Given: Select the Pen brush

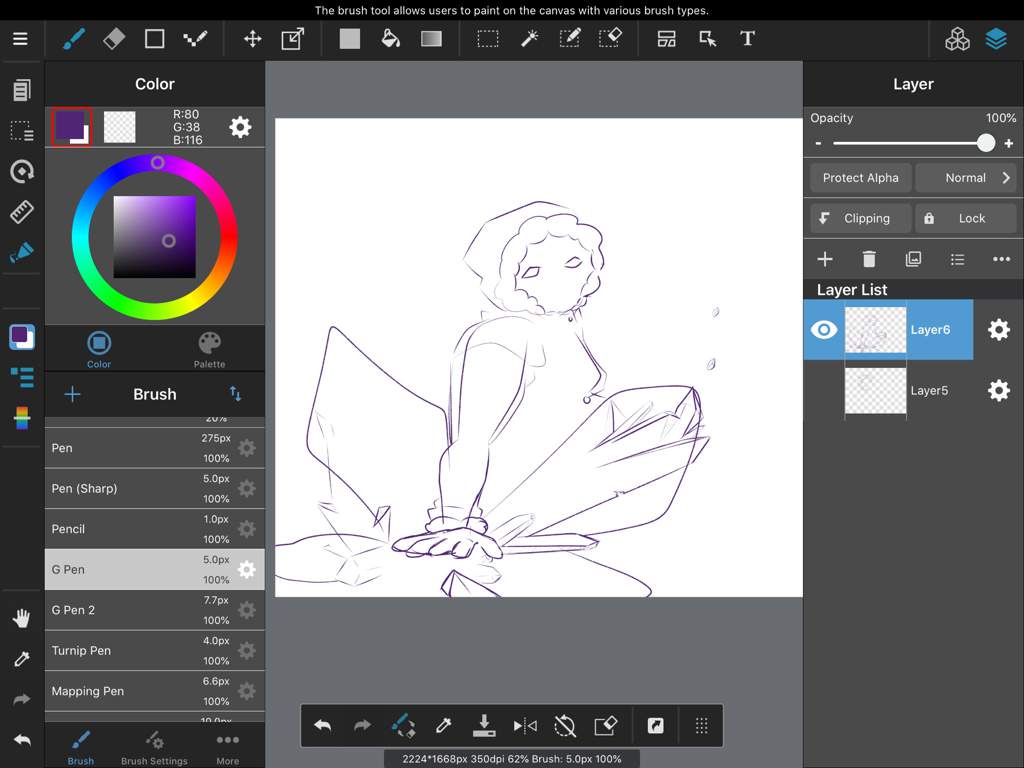Looking at the screenshot, I should coord(155,448).
